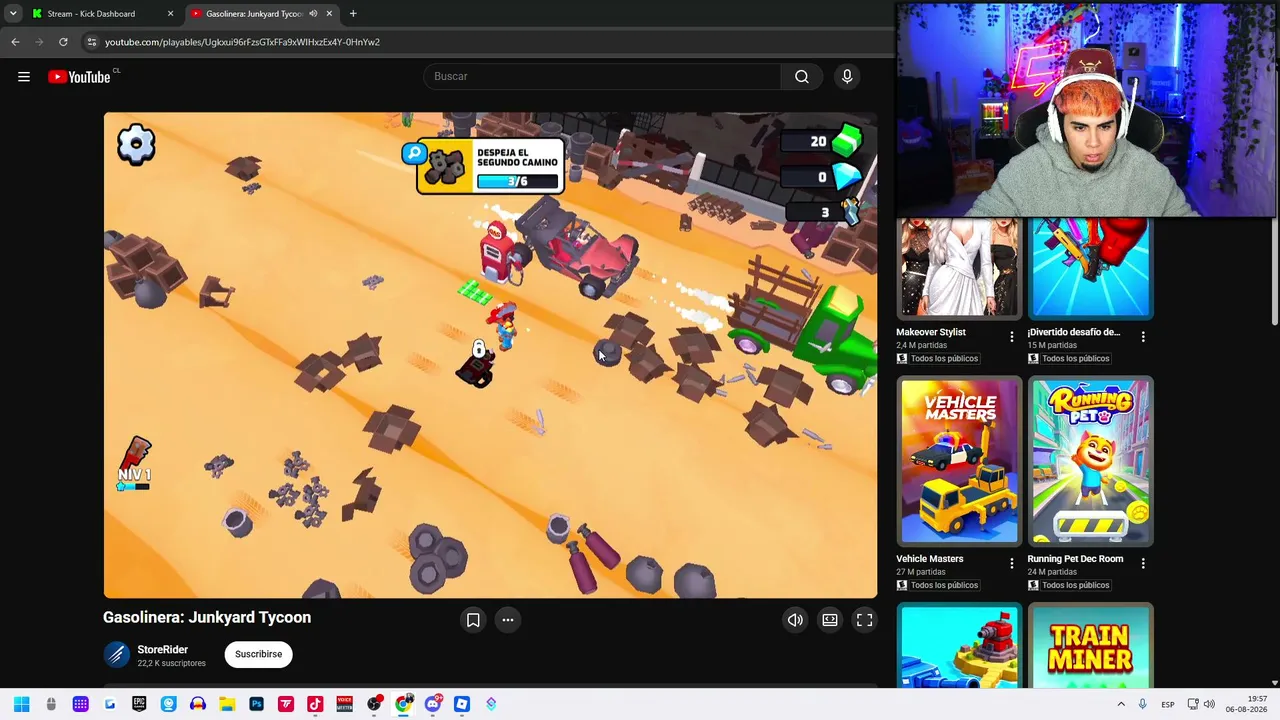Enter fullscreen for the game
Screen dimensions: 1280x720
pyautogui.click(x=865, y=620)
